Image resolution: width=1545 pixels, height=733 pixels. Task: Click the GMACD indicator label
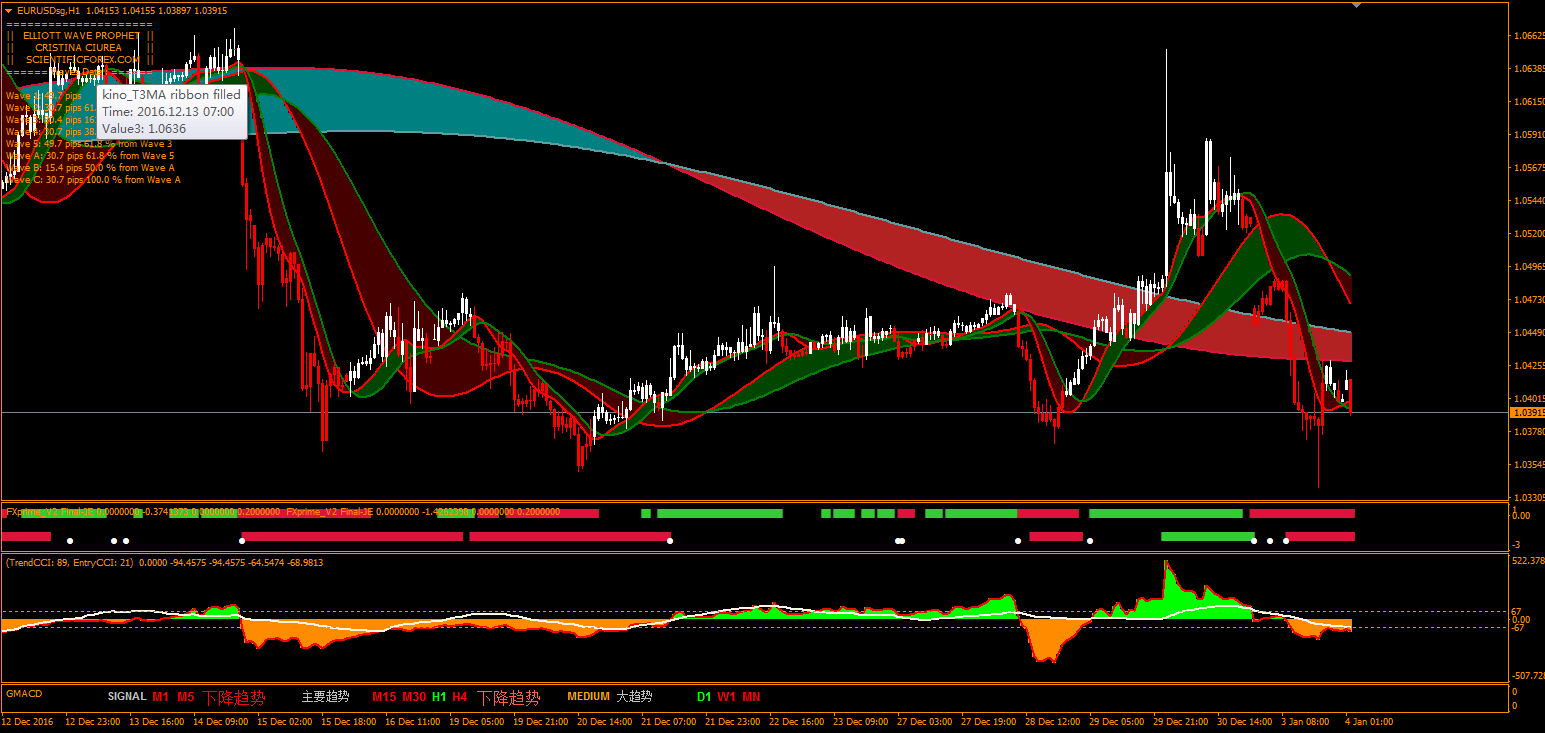22,693
